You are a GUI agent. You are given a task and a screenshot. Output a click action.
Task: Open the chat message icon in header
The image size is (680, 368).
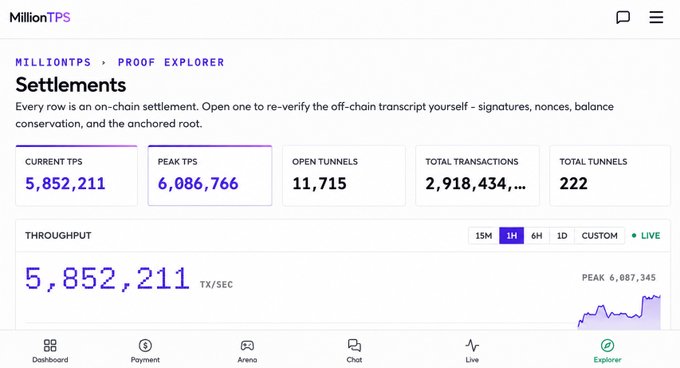point(623,17)
